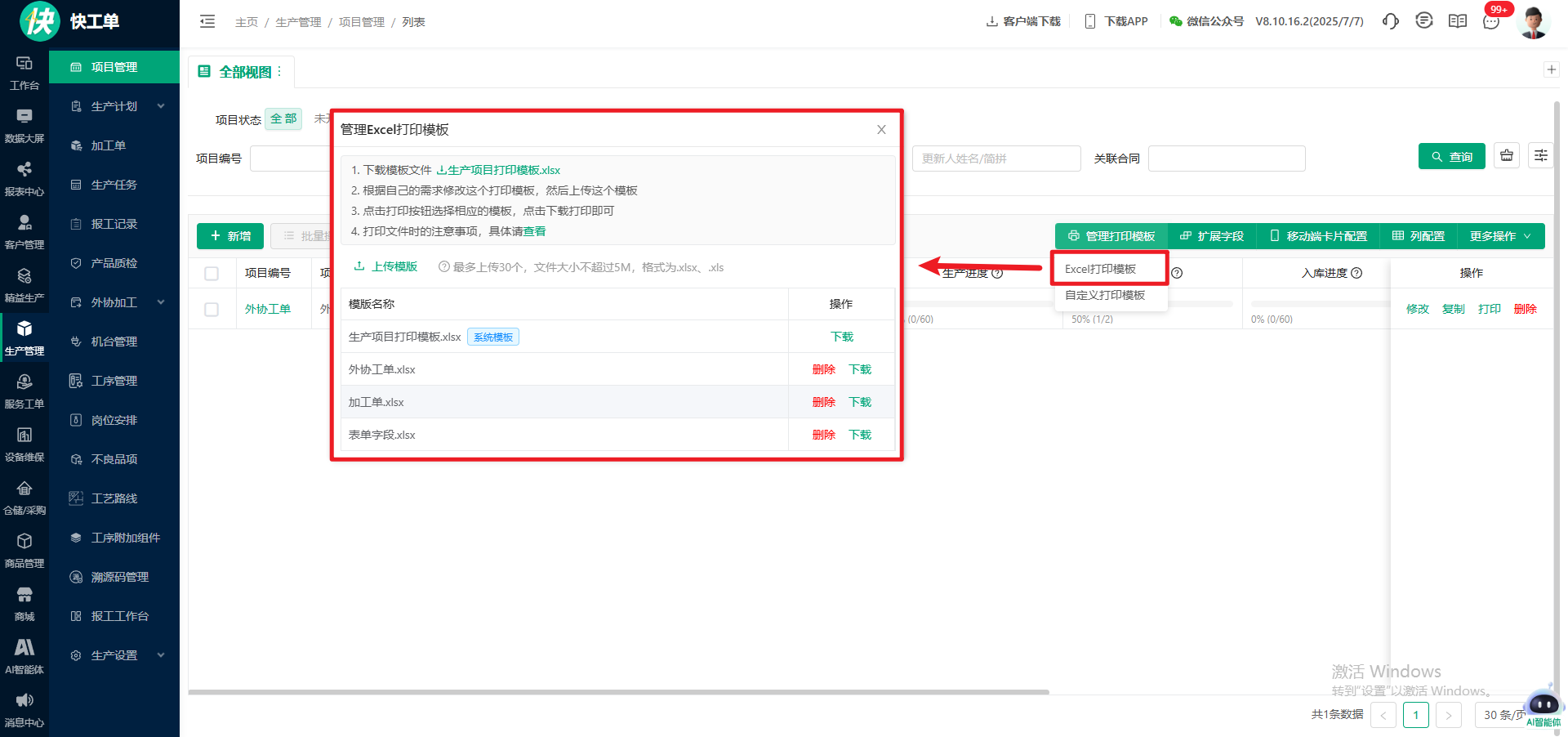Open the 数据大屏 sidebar icon
1568x737 pixels.
click(24, 126)
